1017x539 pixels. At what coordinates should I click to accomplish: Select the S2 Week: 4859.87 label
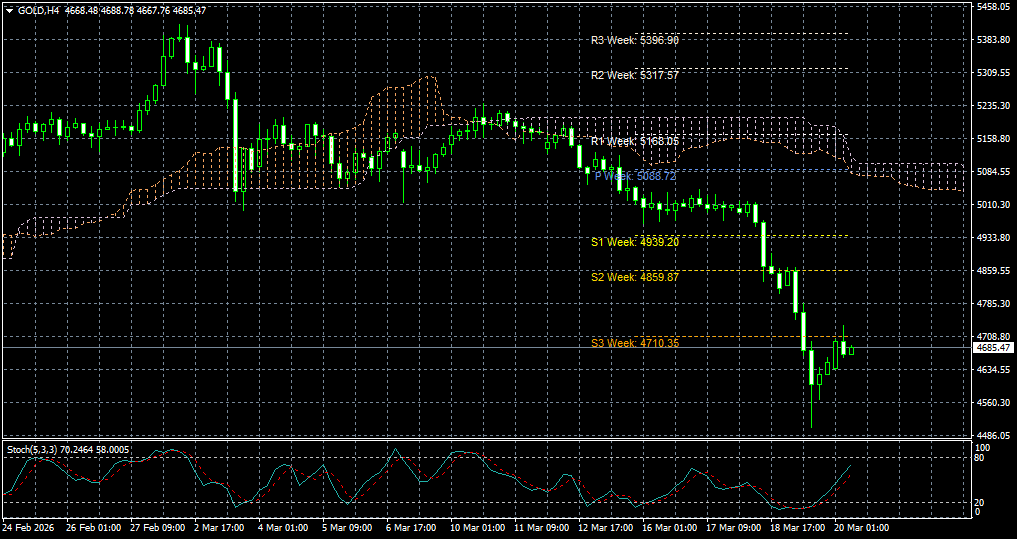tap(635, 277)
